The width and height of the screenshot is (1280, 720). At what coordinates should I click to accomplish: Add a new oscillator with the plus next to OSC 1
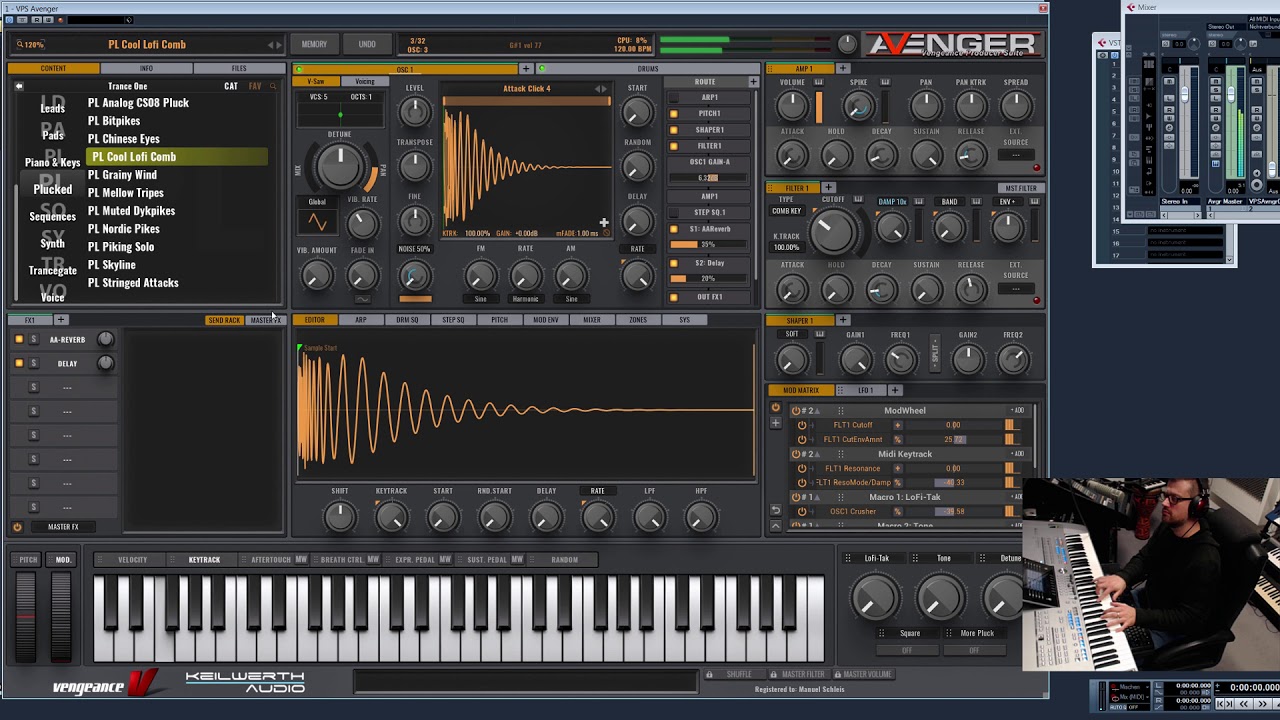pos(526,69)
